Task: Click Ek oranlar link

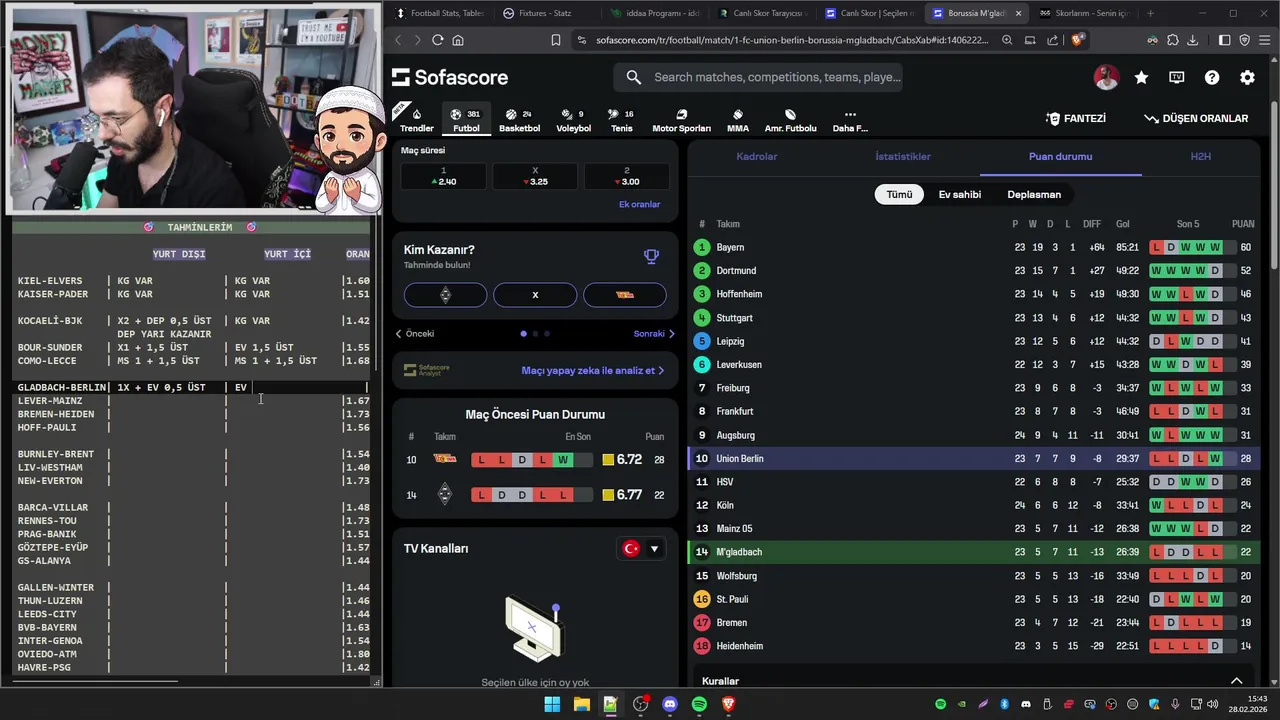Action: coord(639,204)
